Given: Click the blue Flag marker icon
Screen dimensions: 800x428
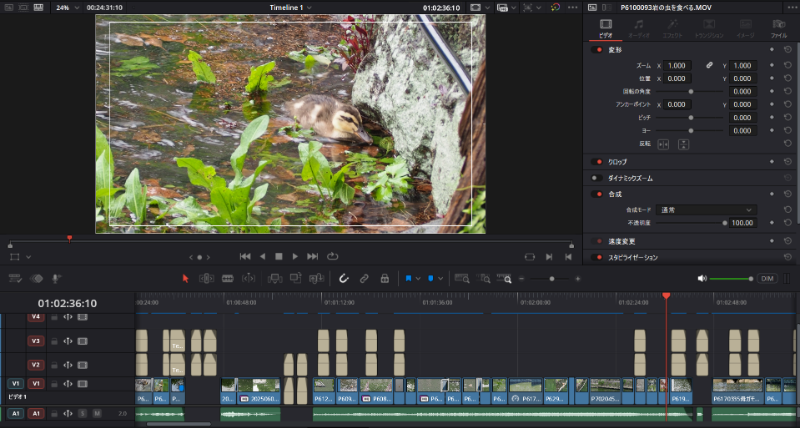Looking at the screenshot, I should coord(408,279).
